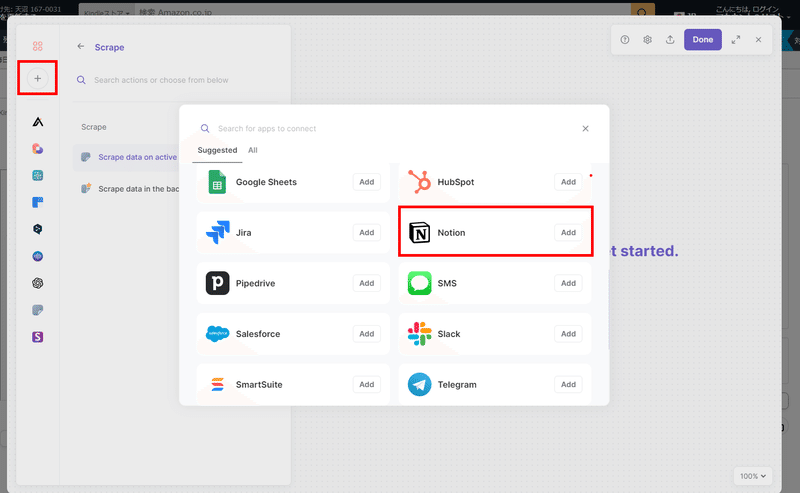The image size is (800, 493).
Task: Click the expand fullscreen arrows icon
Action: pos(736,40)
